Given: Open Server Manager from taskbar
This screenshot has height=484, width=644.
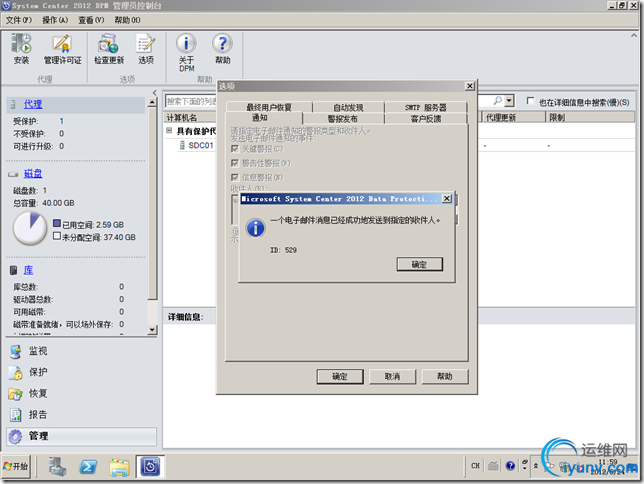Looking at the screenshot, I should [57, 467].
